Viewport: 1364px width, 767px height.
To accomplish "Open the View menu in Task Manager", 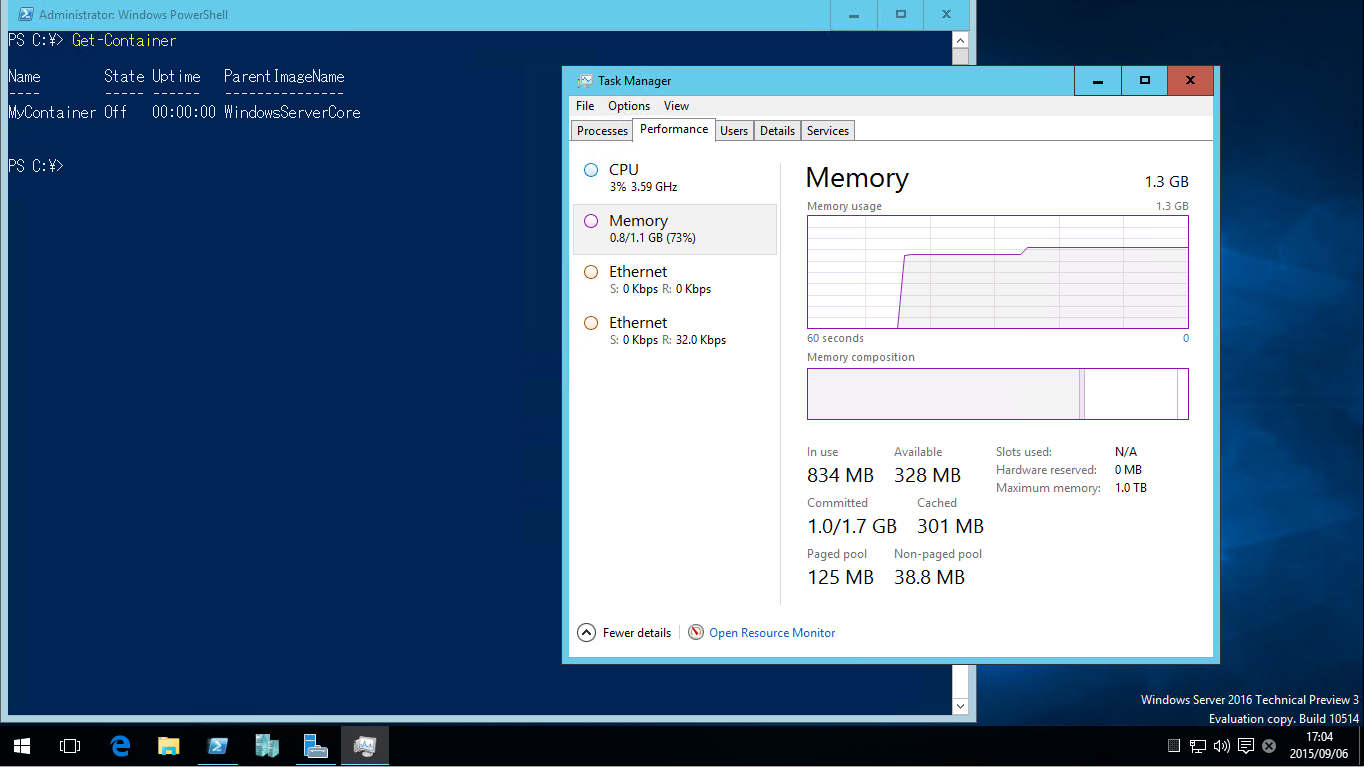I will point(676,106).
